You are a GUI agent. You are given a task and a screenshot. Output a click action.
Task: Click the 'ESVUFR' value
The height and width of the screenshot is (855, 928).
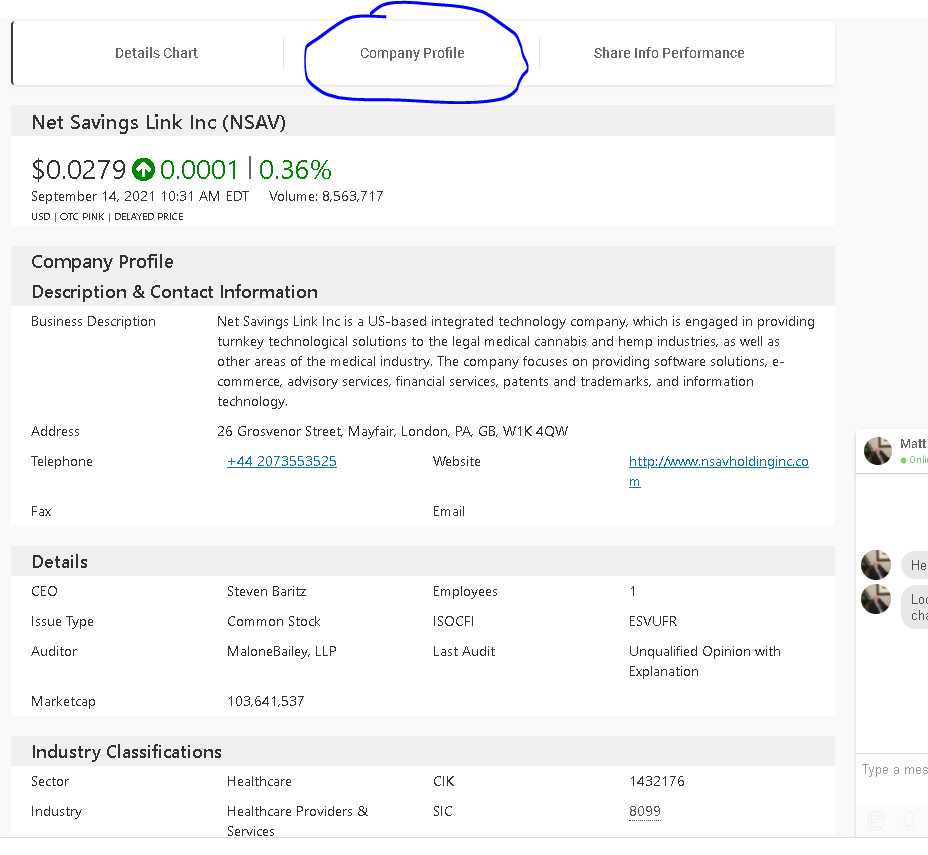click(x=653, y=621)
